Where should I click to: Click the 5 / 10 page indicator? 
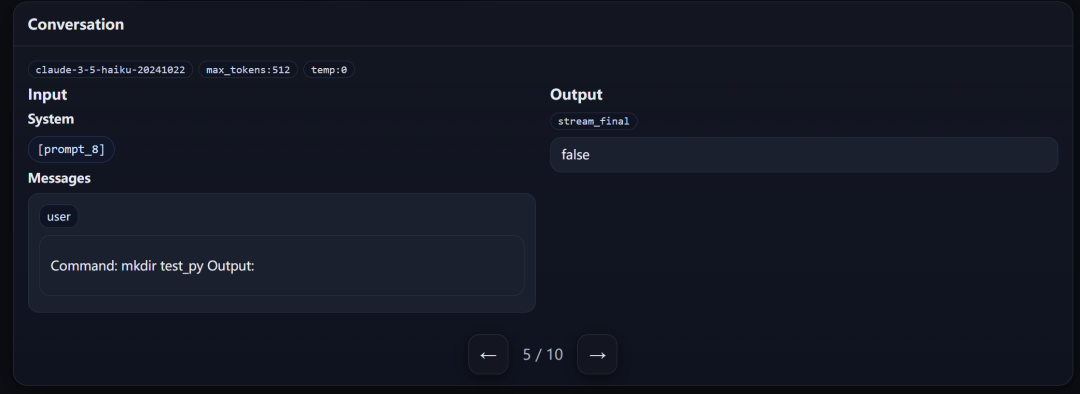coord(543,355)
